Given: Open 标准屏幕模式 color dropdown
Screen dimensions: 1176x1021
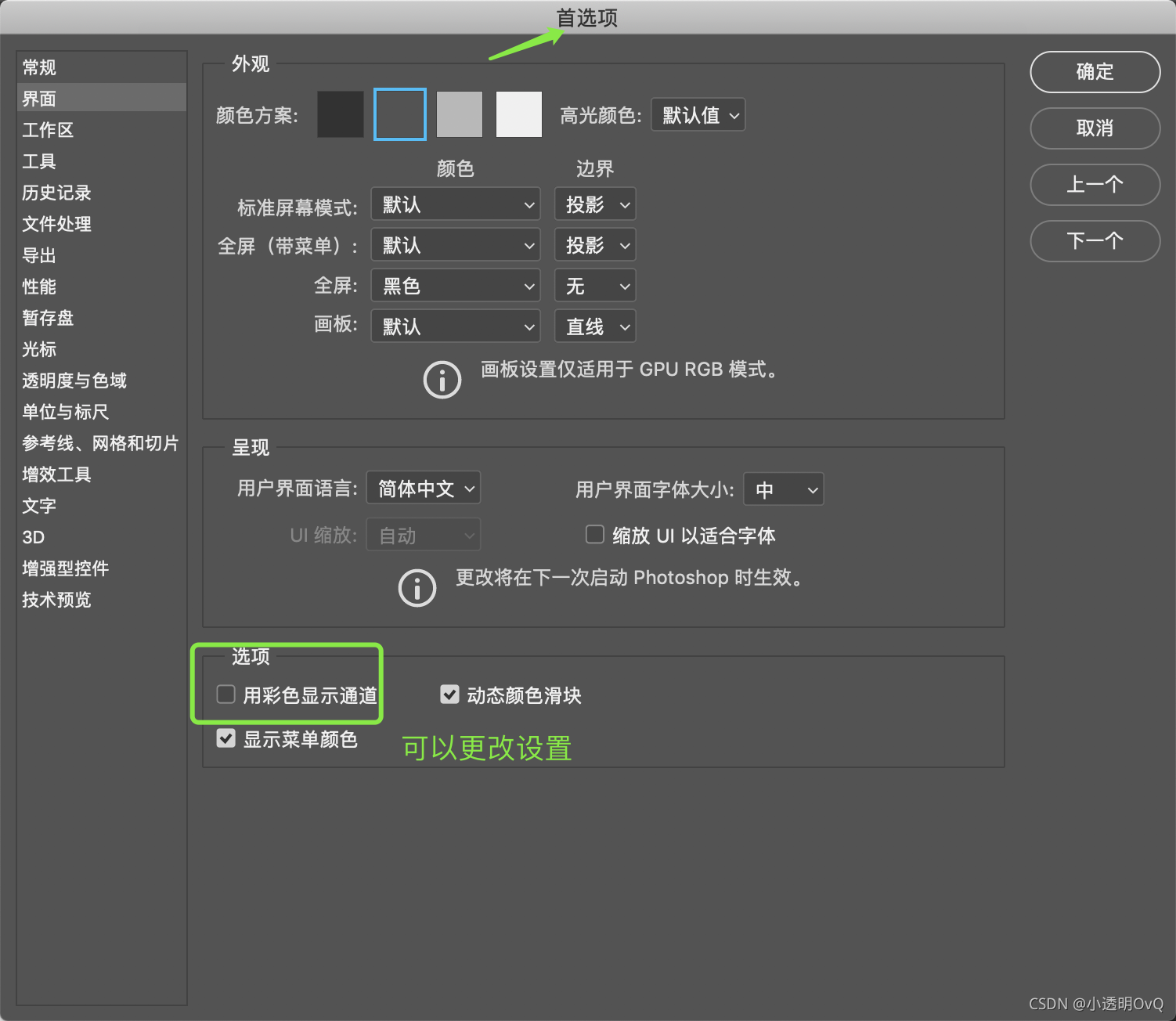Looking at the screenshot, I should tap(456, 204).
